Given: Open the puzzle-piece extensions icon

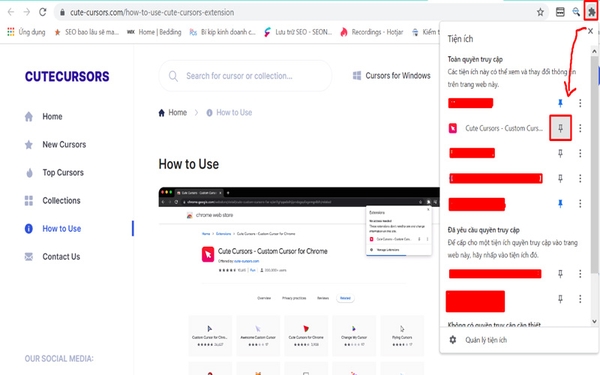Looking at the screenshot, I should point(591,12).
